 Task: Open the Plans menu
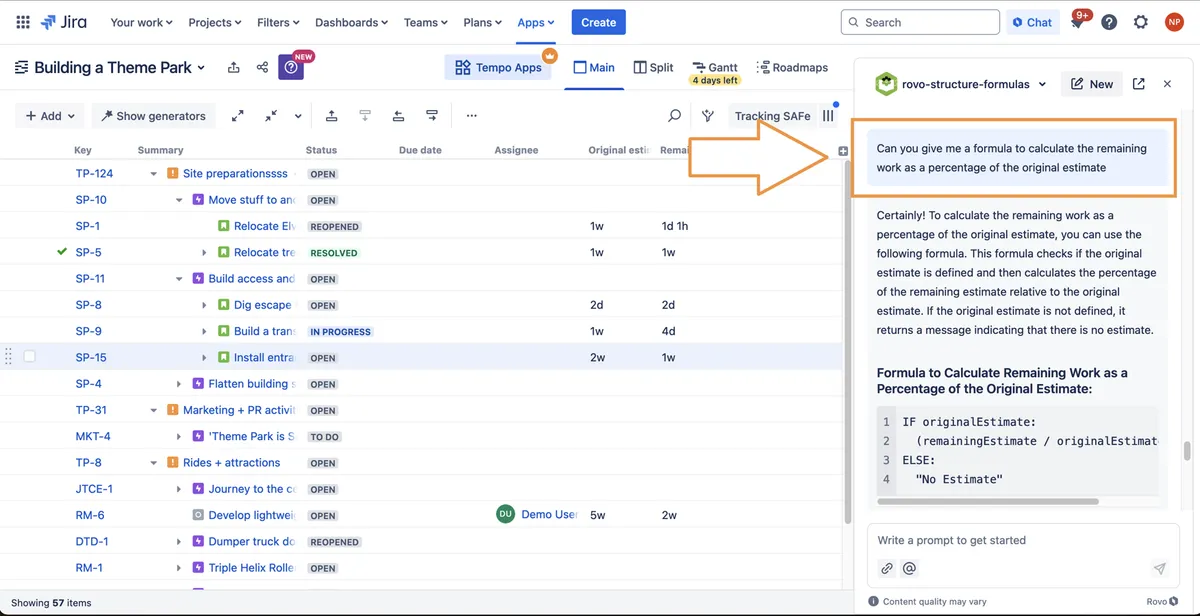[484, 22]
